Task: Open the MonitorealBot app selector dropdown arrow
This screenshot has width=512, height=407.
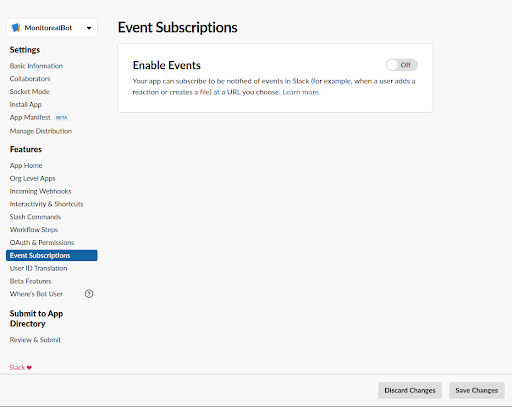Action: (x=89, y=28)
